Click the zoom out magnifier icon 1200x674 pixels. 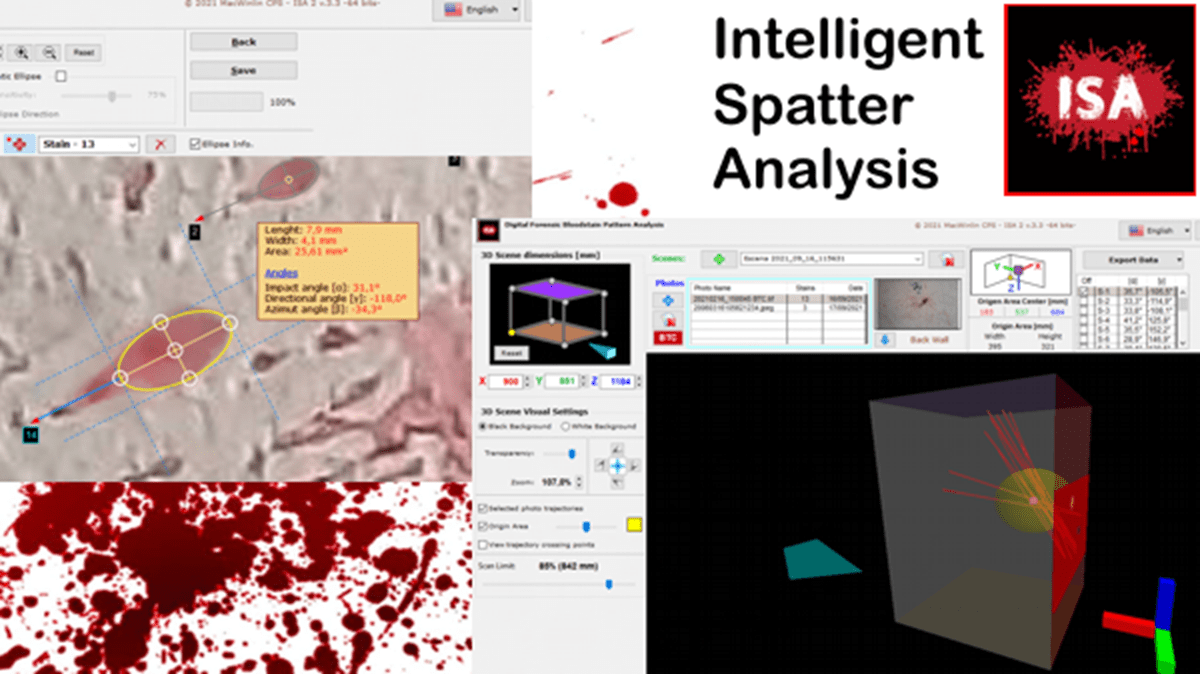click(49, 53)
